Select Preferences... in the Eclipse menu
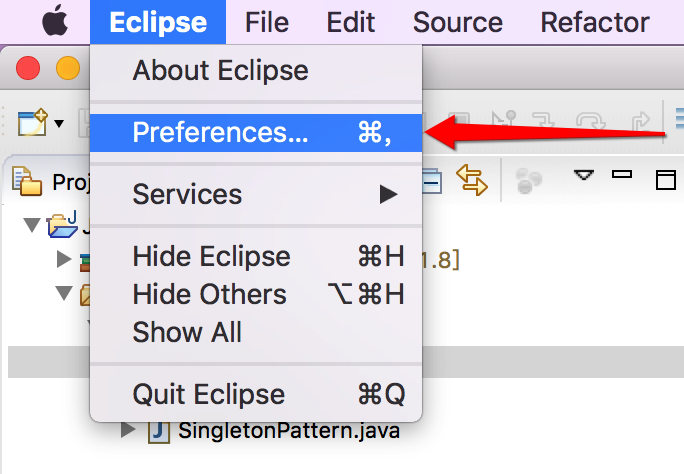684x474 pixels. pyautogui.click(x=256, y=133)
